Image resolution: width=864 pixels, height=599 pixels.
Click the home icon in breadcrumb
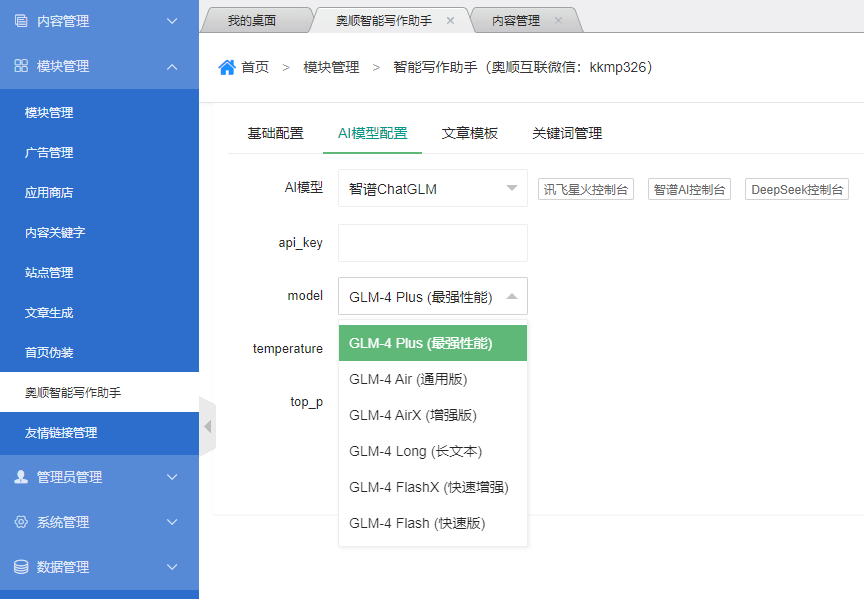click(x=227, y=67)
